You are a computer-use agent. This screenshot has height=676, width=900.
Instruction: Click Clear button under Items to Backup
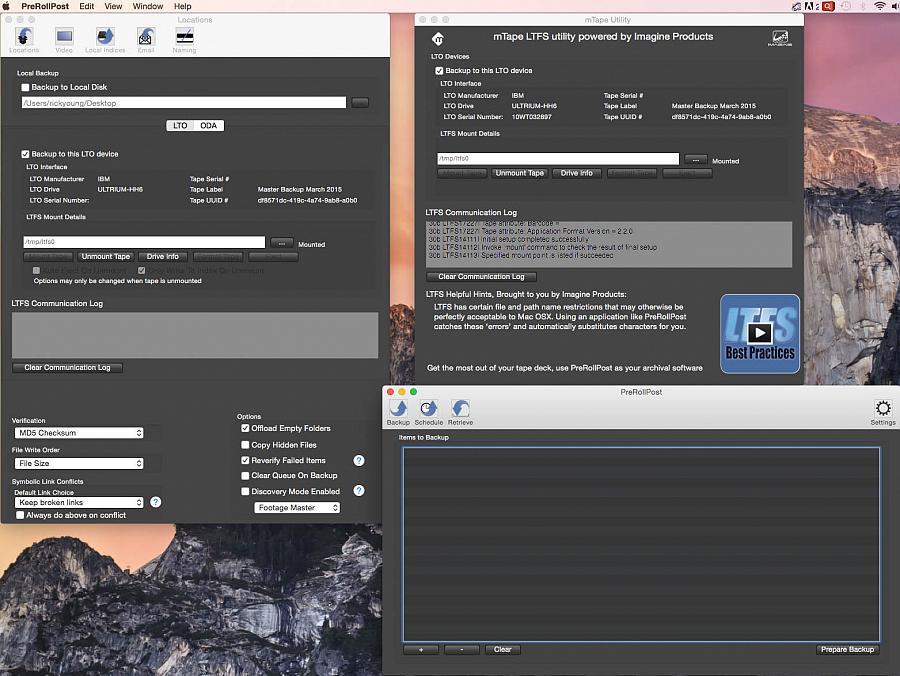[x=502, y=650]
